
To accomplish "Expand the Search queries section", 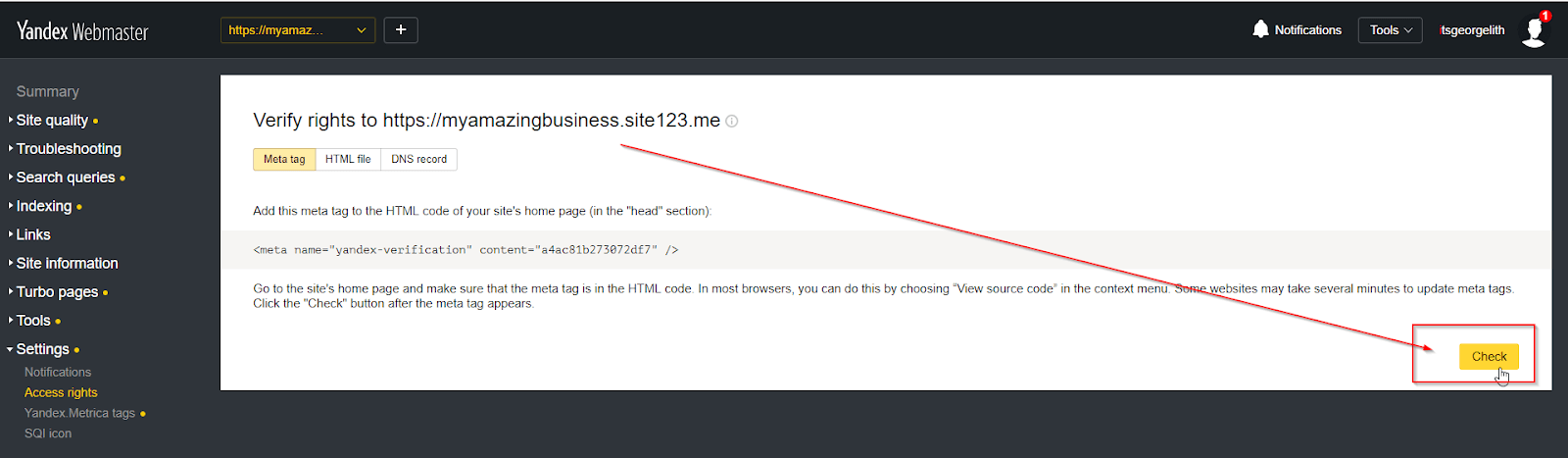I will (x=66, y=178).
